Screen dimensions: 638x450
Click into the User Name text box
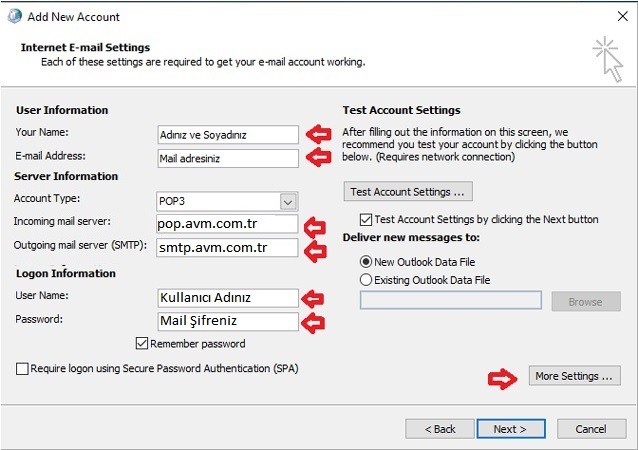[x=228, y=298]
